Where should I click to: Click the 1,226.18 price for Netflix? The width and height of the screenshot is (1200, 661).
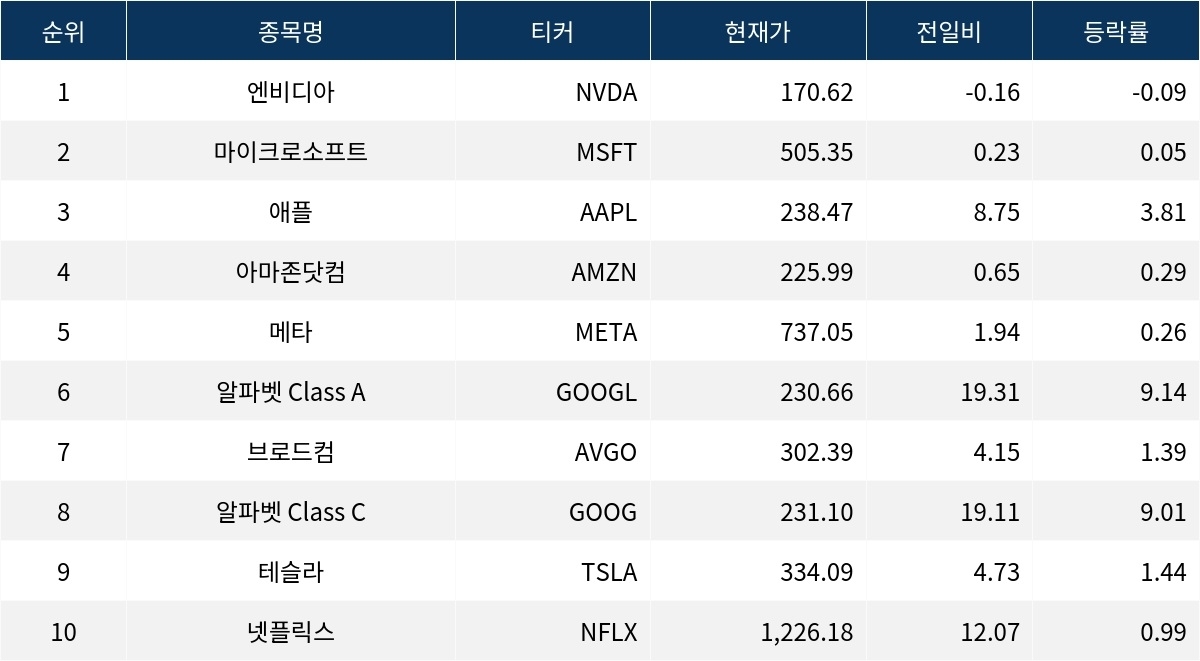[806, 632]
